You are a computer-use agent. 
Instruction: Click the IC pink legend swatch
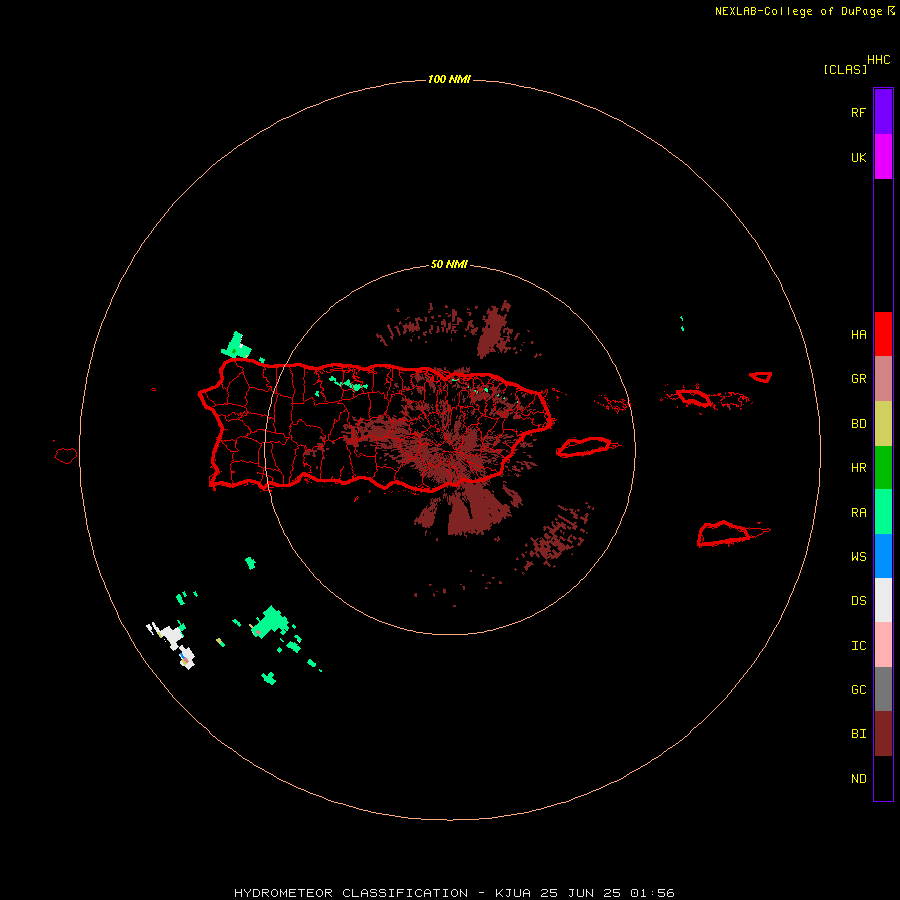[883, 645]
